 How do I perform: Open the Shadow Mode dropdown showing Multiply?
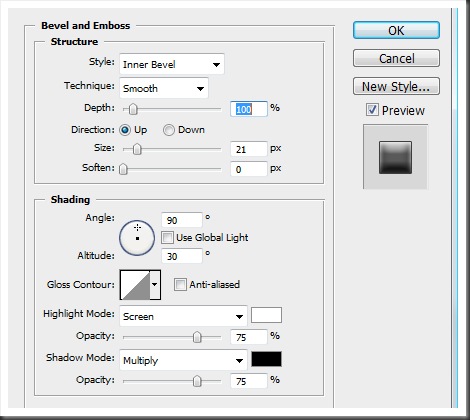click(x=183, y=360)
